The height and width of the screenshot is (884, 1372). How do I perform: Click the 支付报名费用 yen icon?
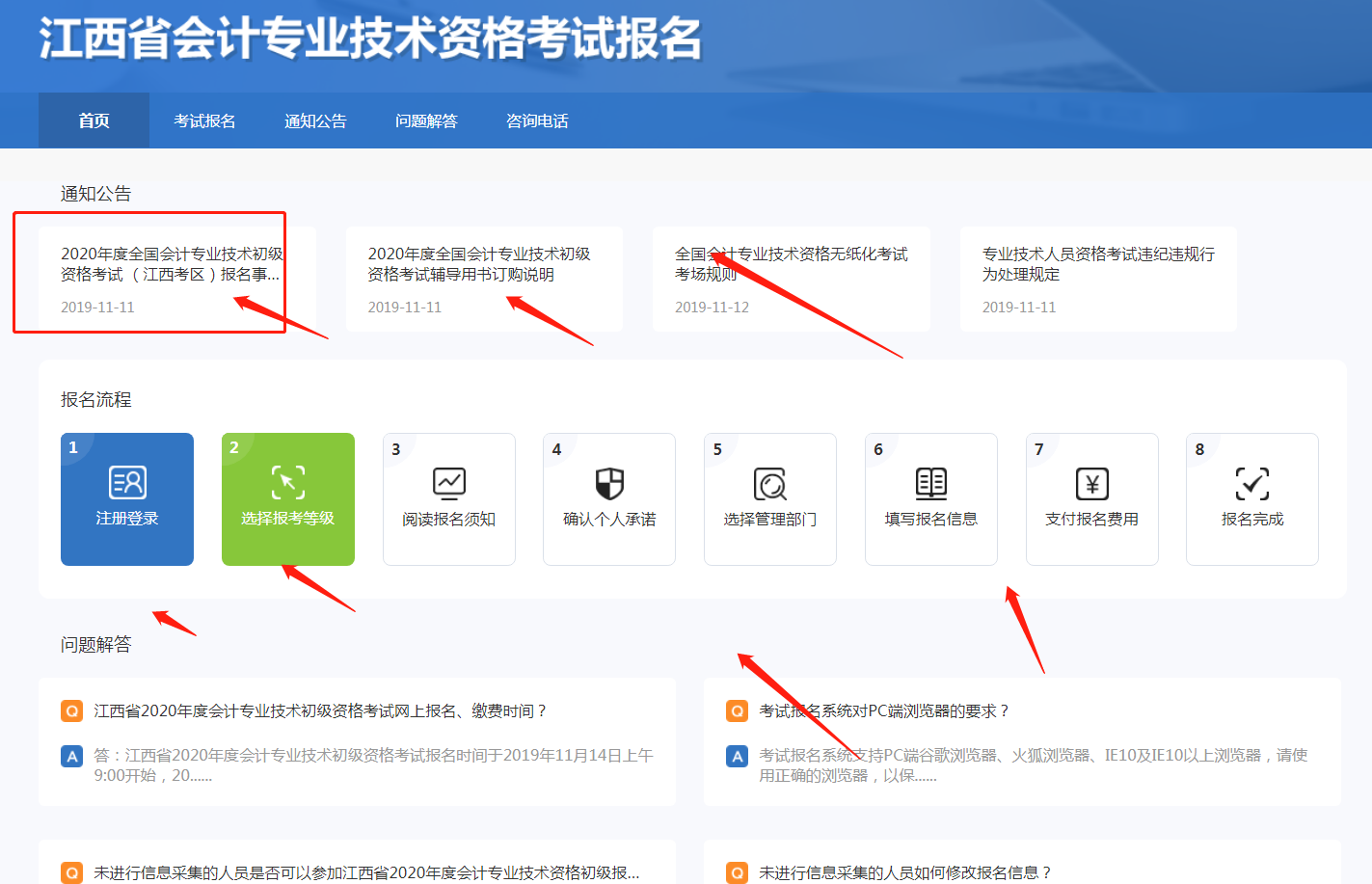coord(1092,484)
